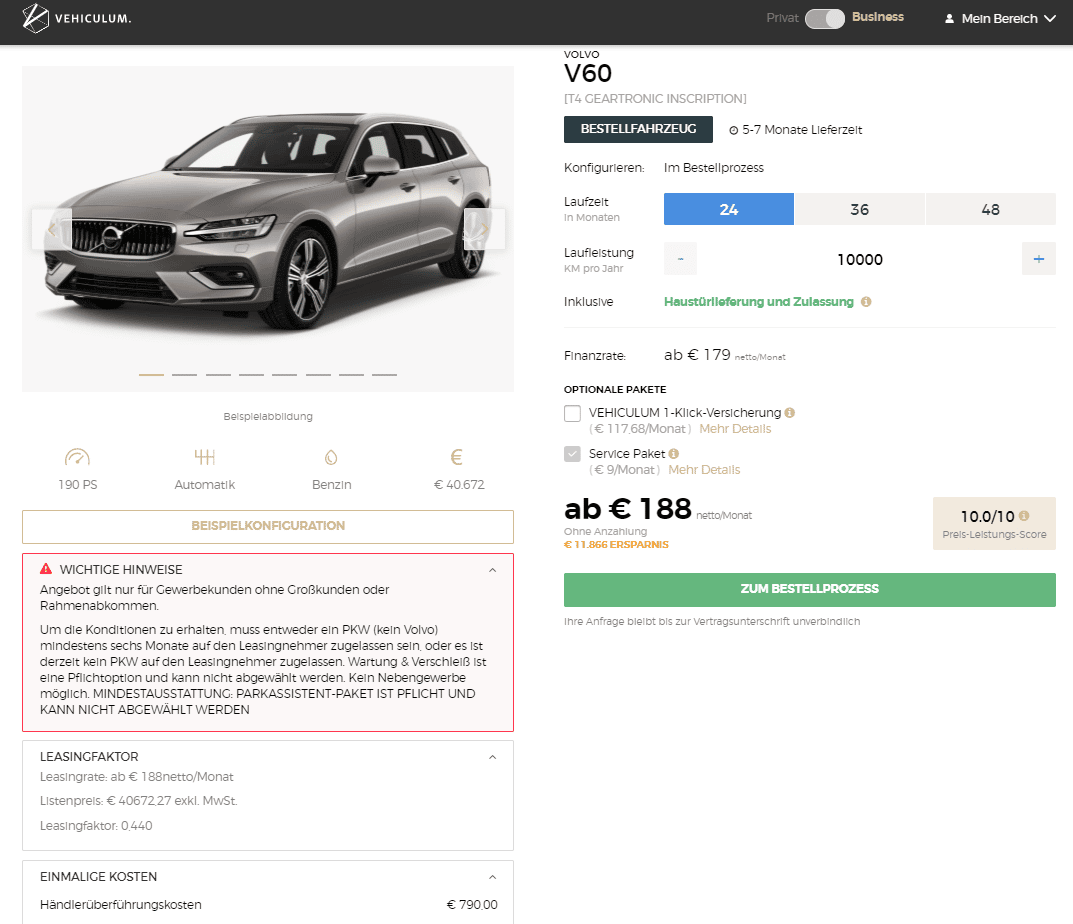Show next car image with right arrow
Viewport: 1073px width, 924px height.
484,229
